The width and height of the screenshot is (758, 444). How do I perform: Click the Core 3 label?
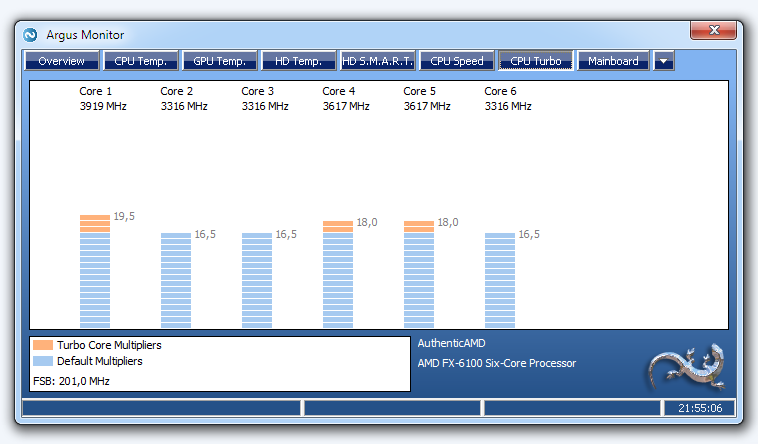[x=258, y=91]
